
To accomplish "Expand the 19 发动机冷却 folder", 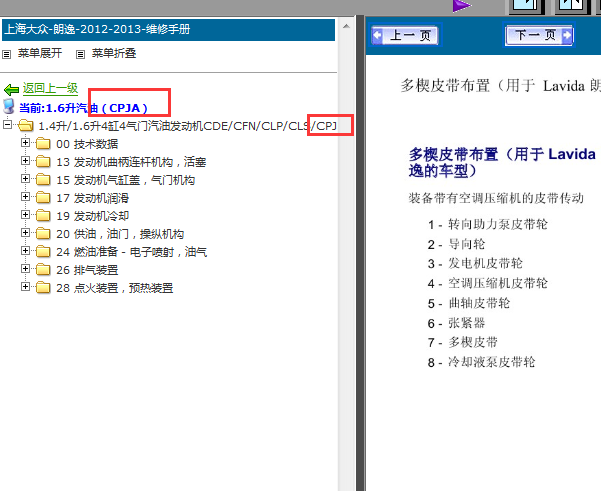I will (25, 215).
